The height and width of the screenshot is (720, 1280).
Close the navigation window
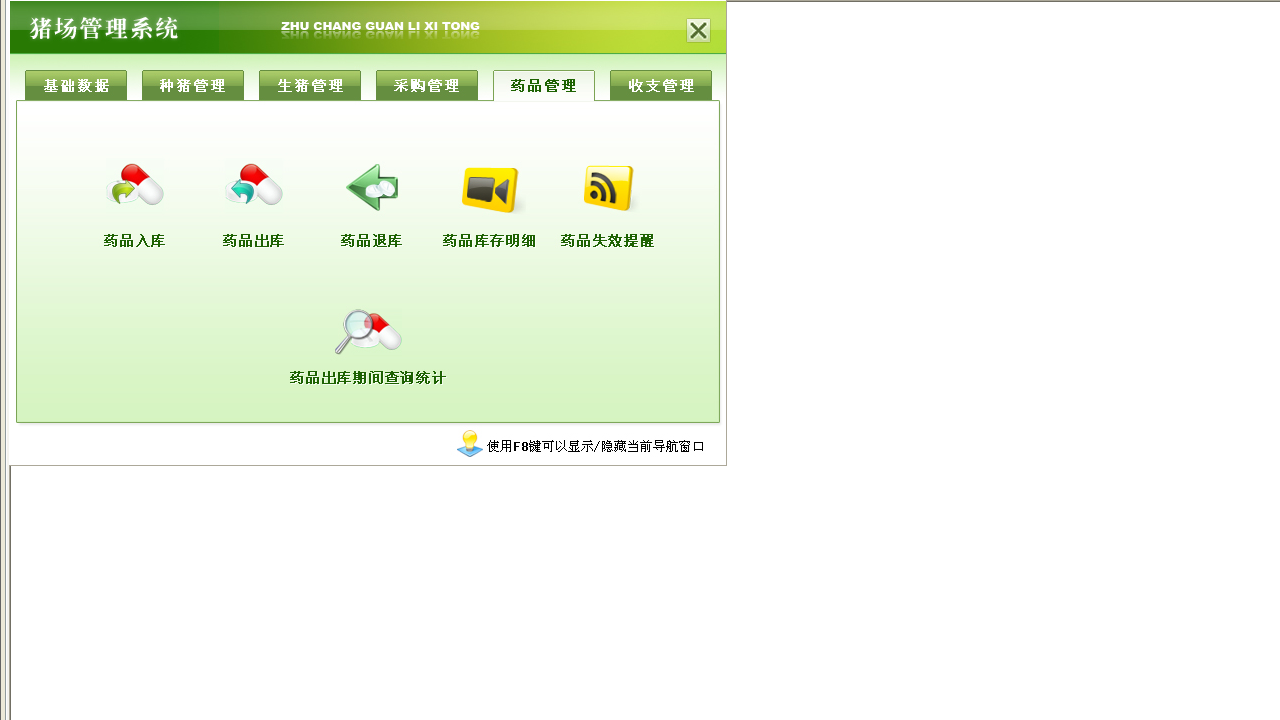click(697, 30)
